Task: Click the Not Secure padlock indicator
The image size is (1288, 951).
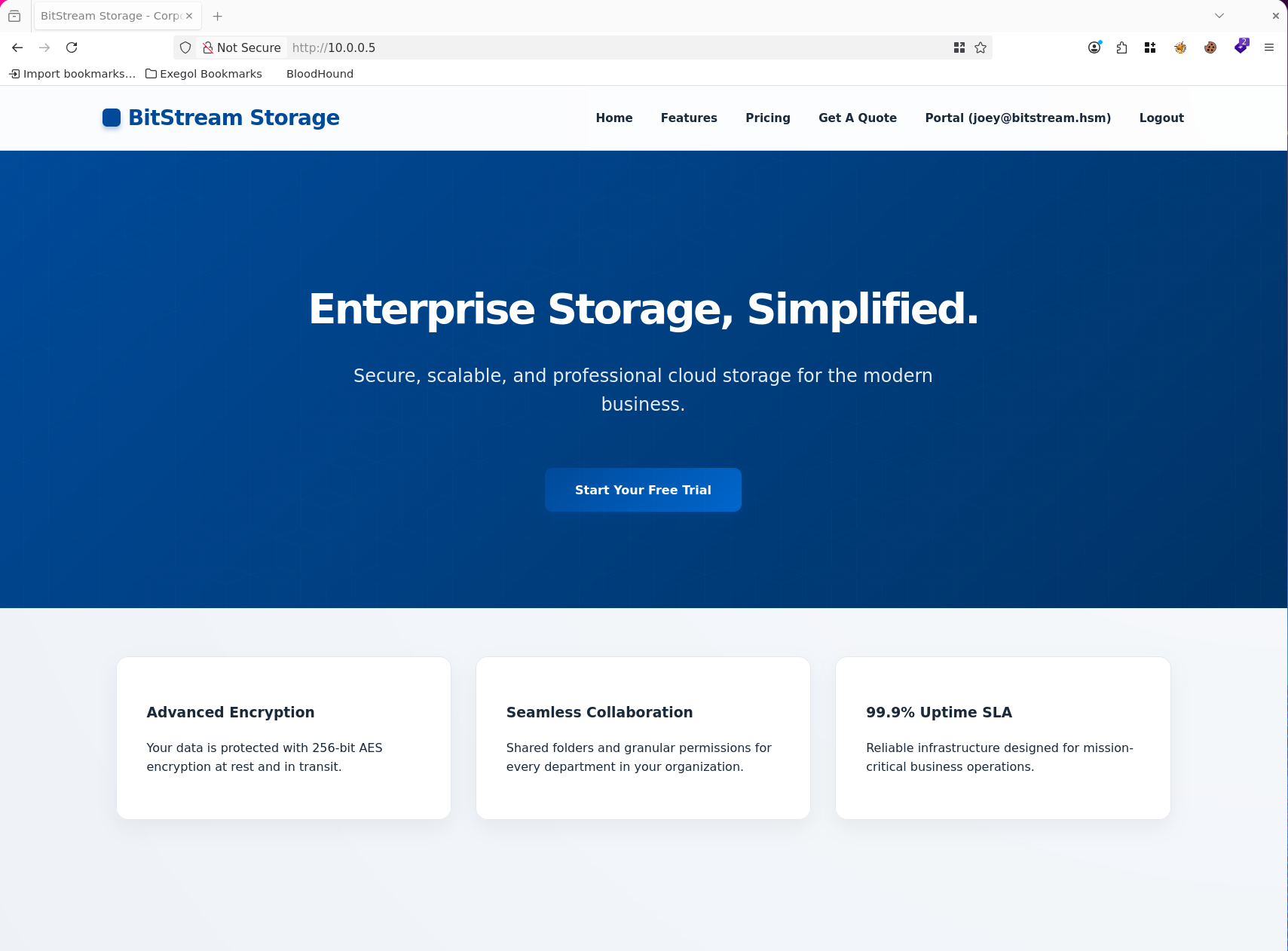Action: click(242, 47)
